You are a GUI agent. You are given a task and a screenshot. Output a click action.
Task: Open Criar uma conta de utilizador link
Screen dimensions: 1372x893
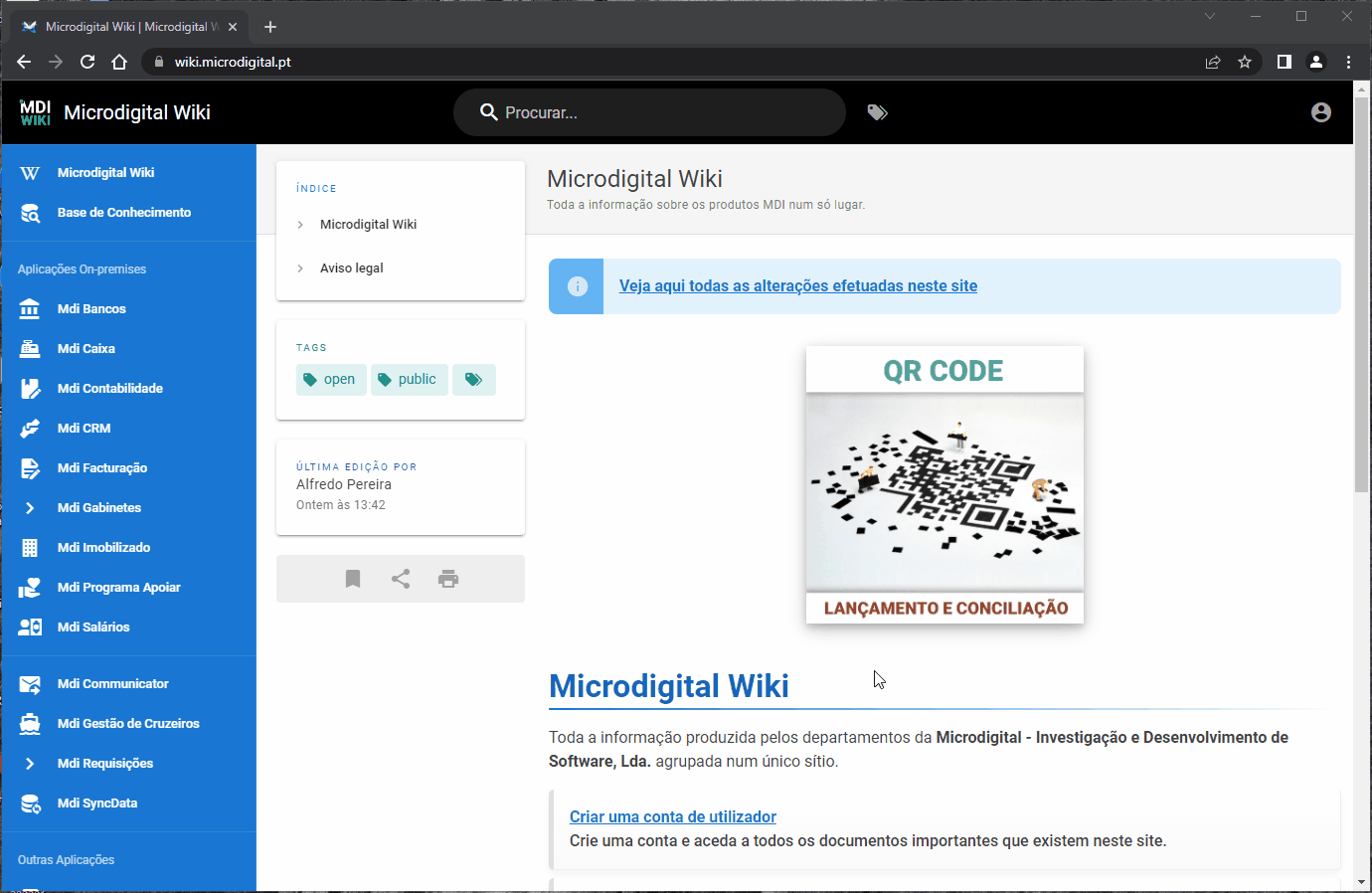(673, 817)
